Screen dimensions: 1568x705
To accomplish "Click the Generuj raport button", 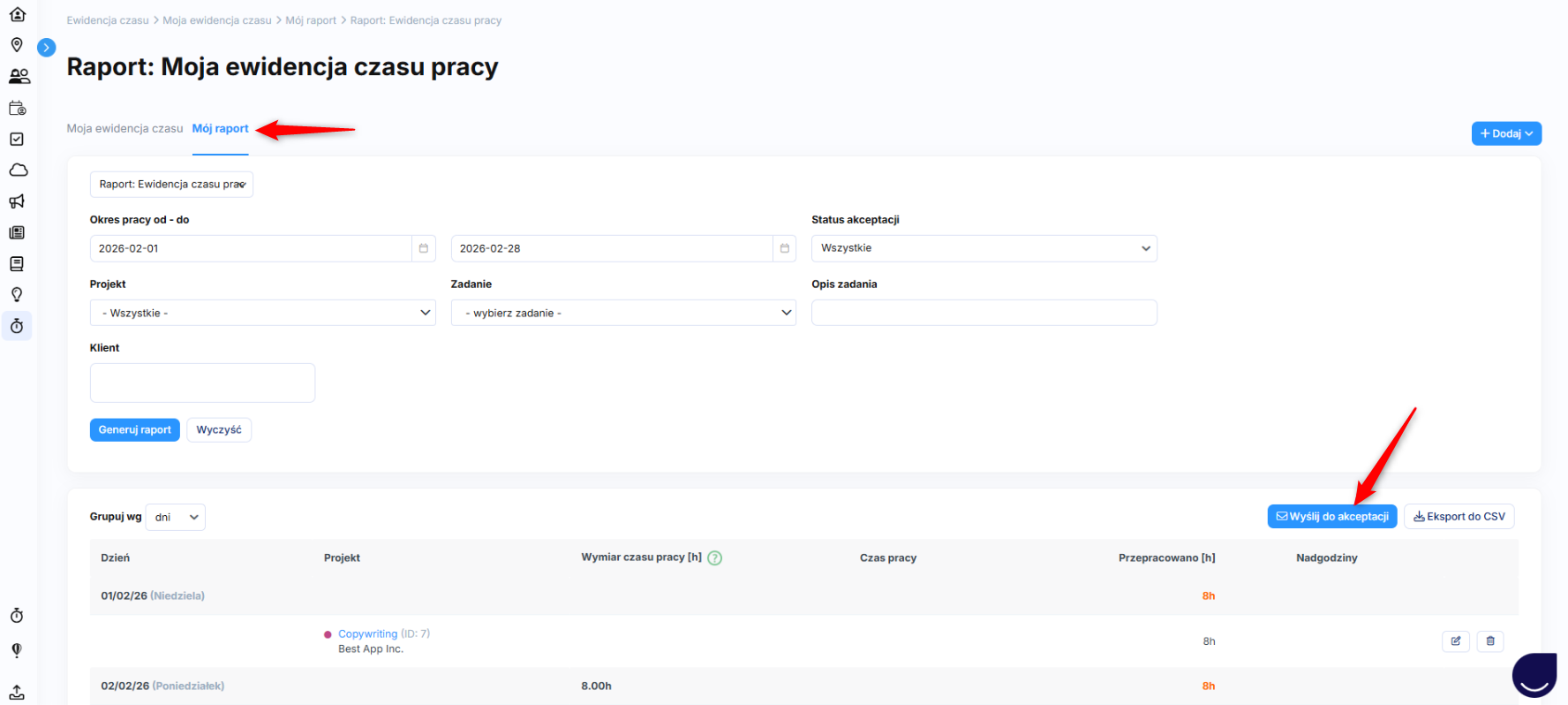I will click(x=134, y=430).
